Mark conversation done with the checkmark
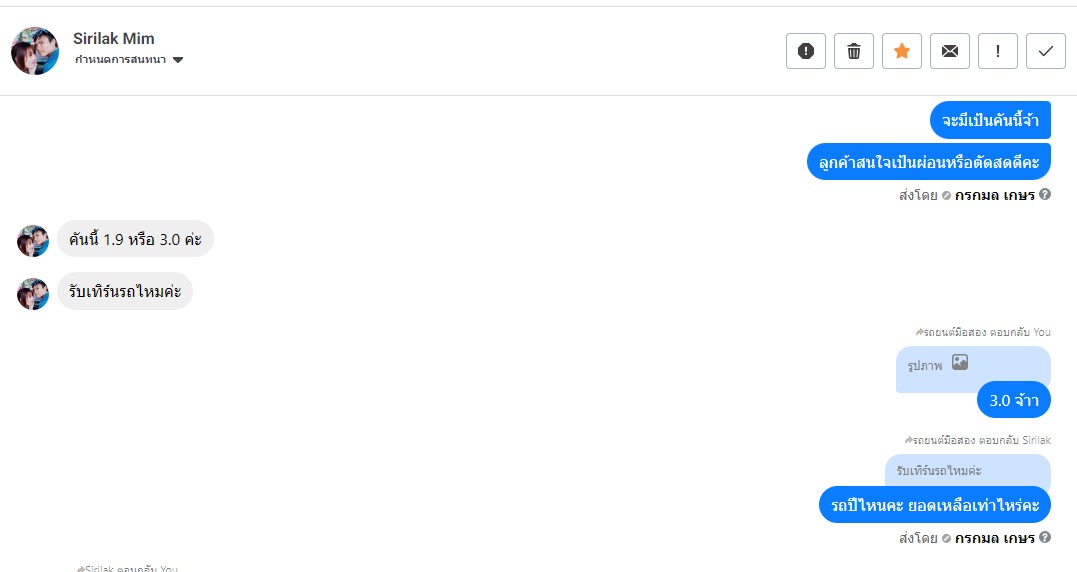Viewport: 1077px width, 572px height. click(x=1046, y=51)
